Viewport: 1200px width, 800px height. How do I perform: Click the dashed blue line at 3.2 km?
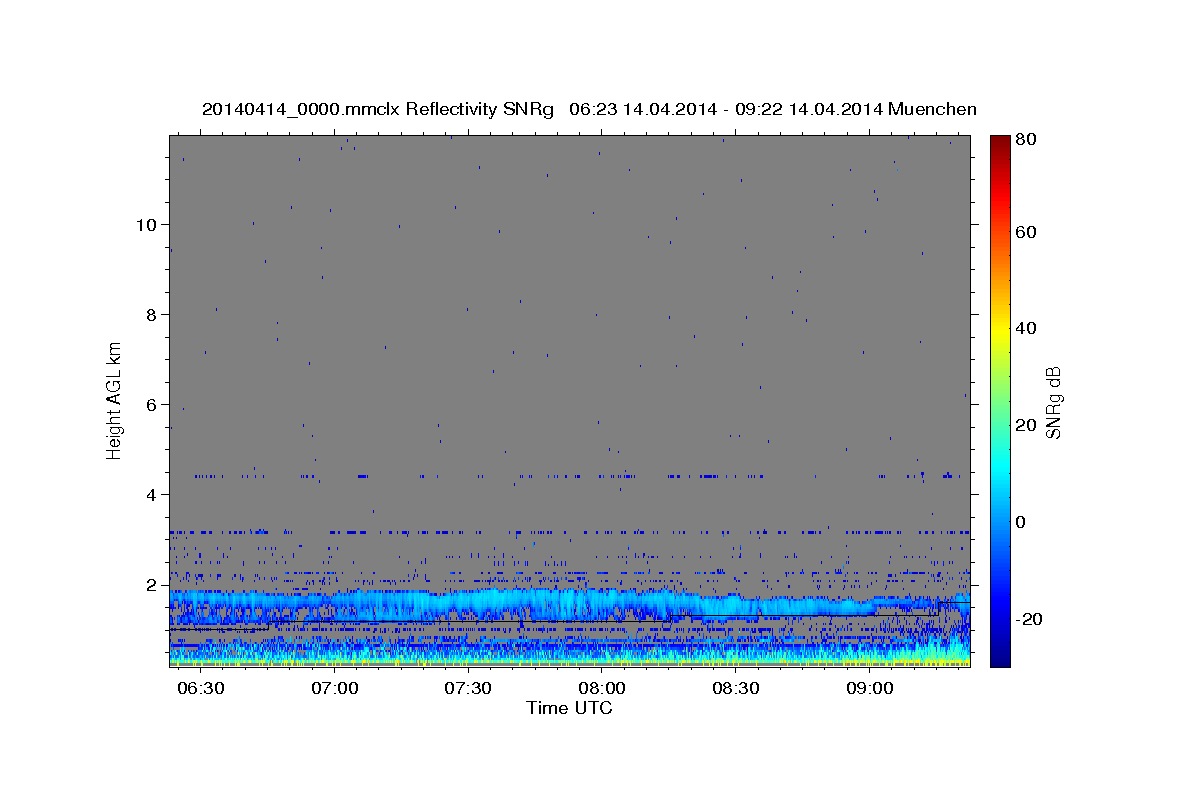(570, 532)
